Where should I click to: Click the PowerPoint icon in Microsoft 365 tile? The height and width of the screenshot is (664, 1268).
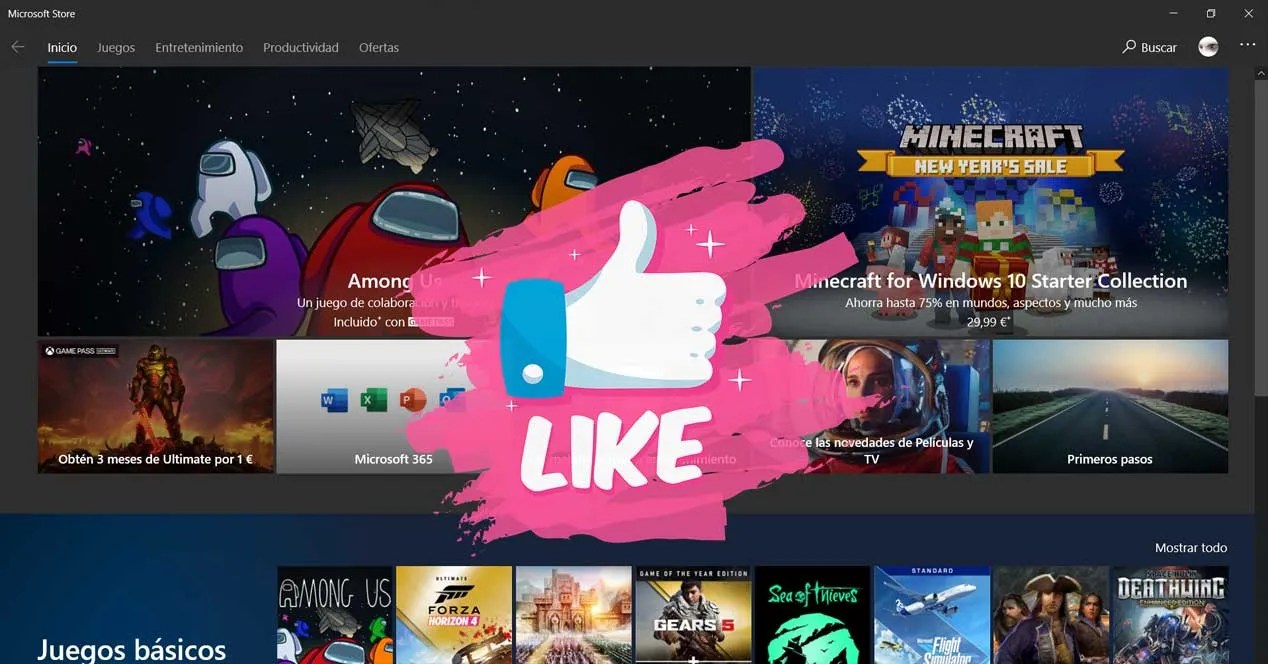coord(412,401)
